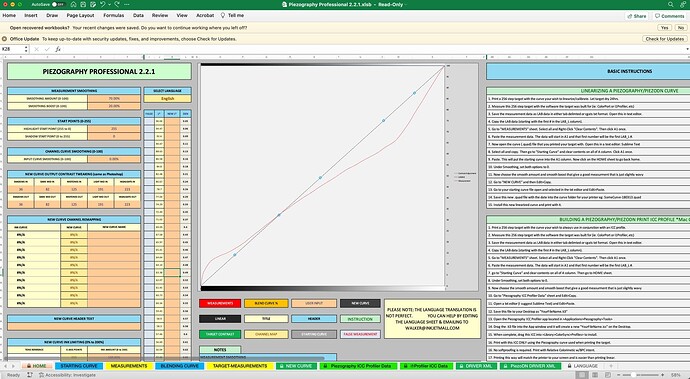
Task: Click the Comments button
Action: [x=669, y=16]
